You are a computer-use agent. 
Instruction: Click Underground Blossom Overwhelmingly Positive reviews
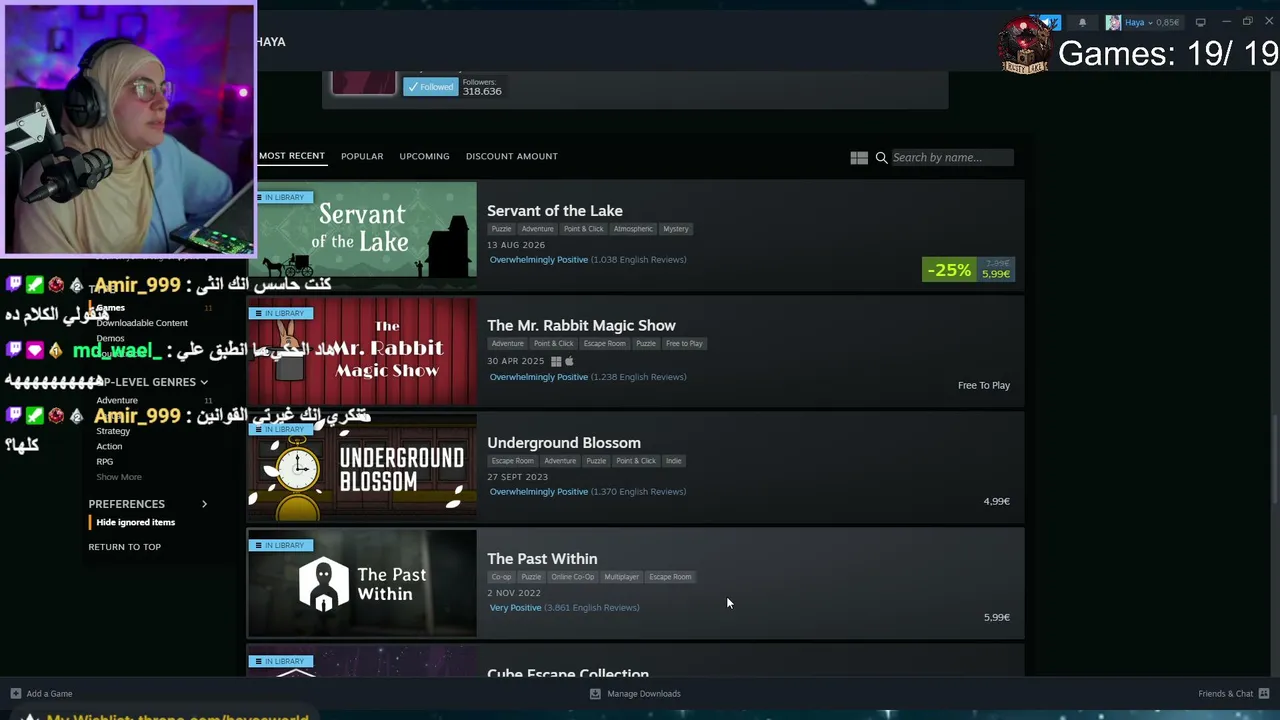pyautogui.click(x=588, y=492)
